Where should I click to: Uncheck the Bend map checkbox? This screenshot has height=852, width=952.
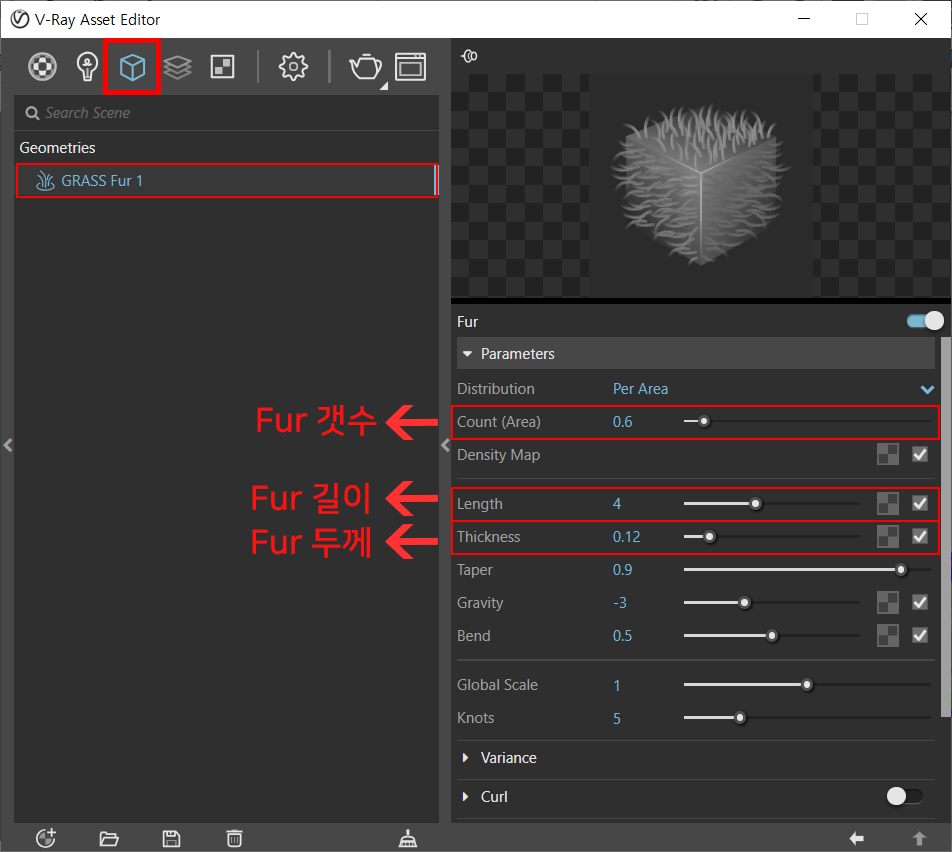click(920, 635)
